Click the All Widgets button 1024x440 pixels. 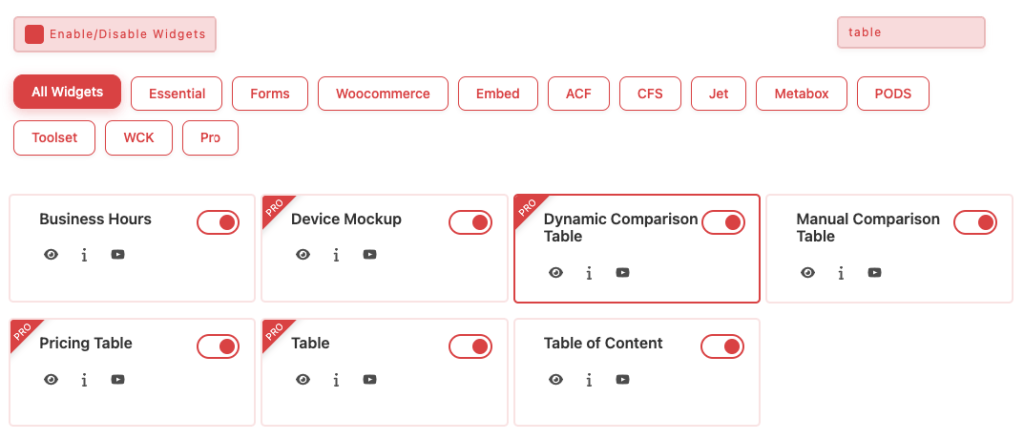67,92
